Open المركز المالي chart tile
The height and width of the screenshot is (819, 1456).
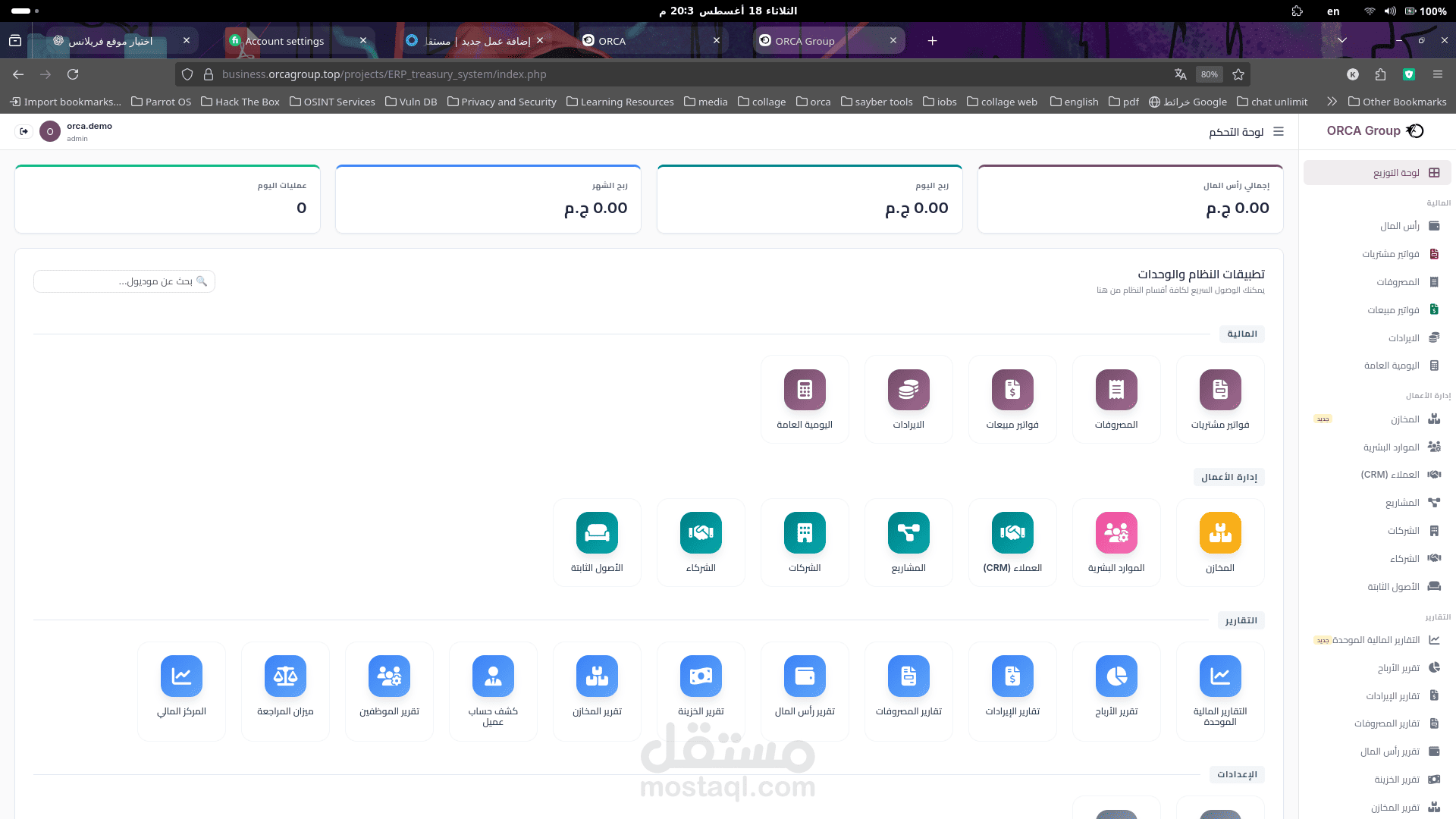181,691
